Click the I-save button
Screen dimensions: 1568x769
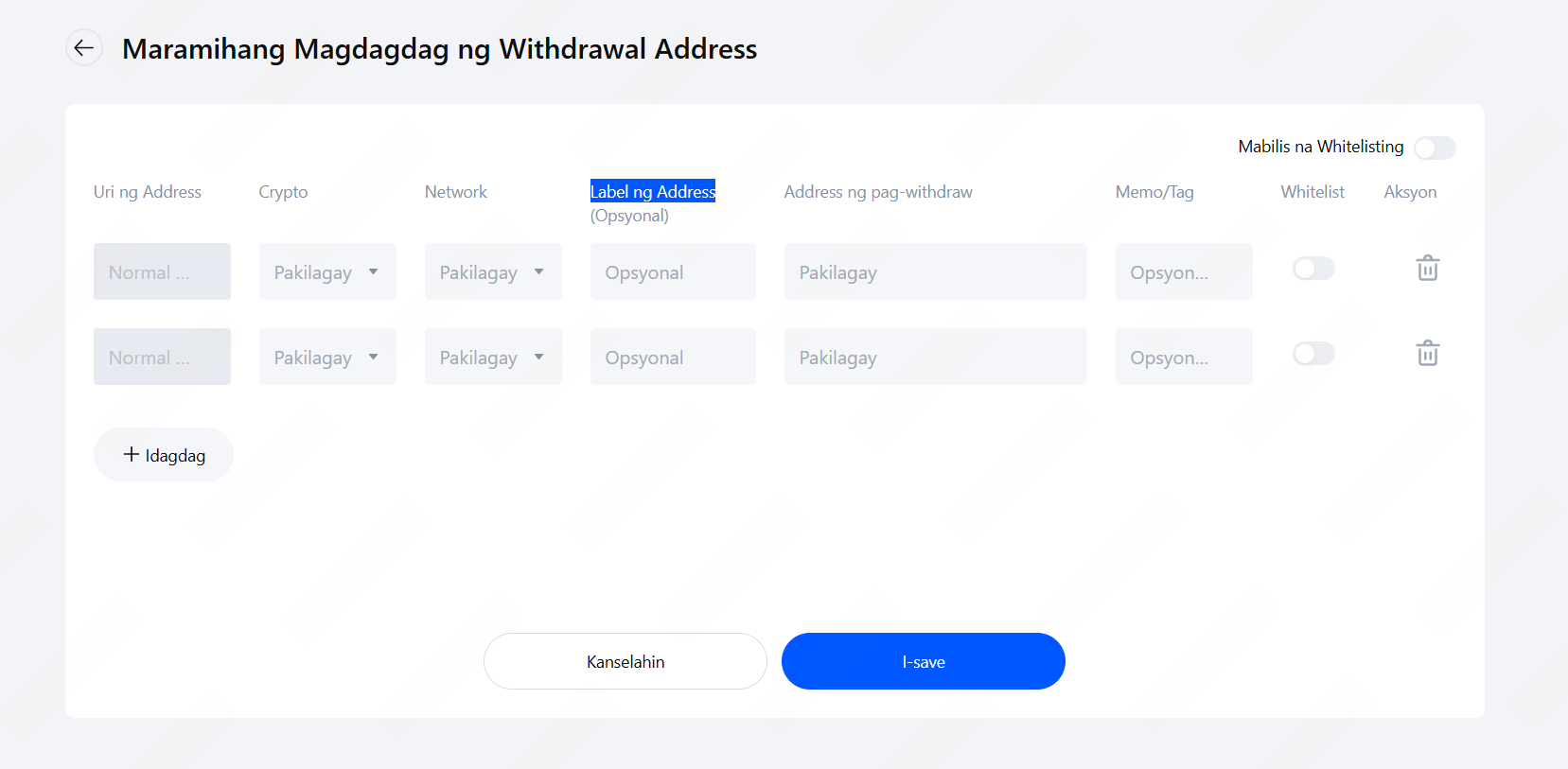click(923, 661)
